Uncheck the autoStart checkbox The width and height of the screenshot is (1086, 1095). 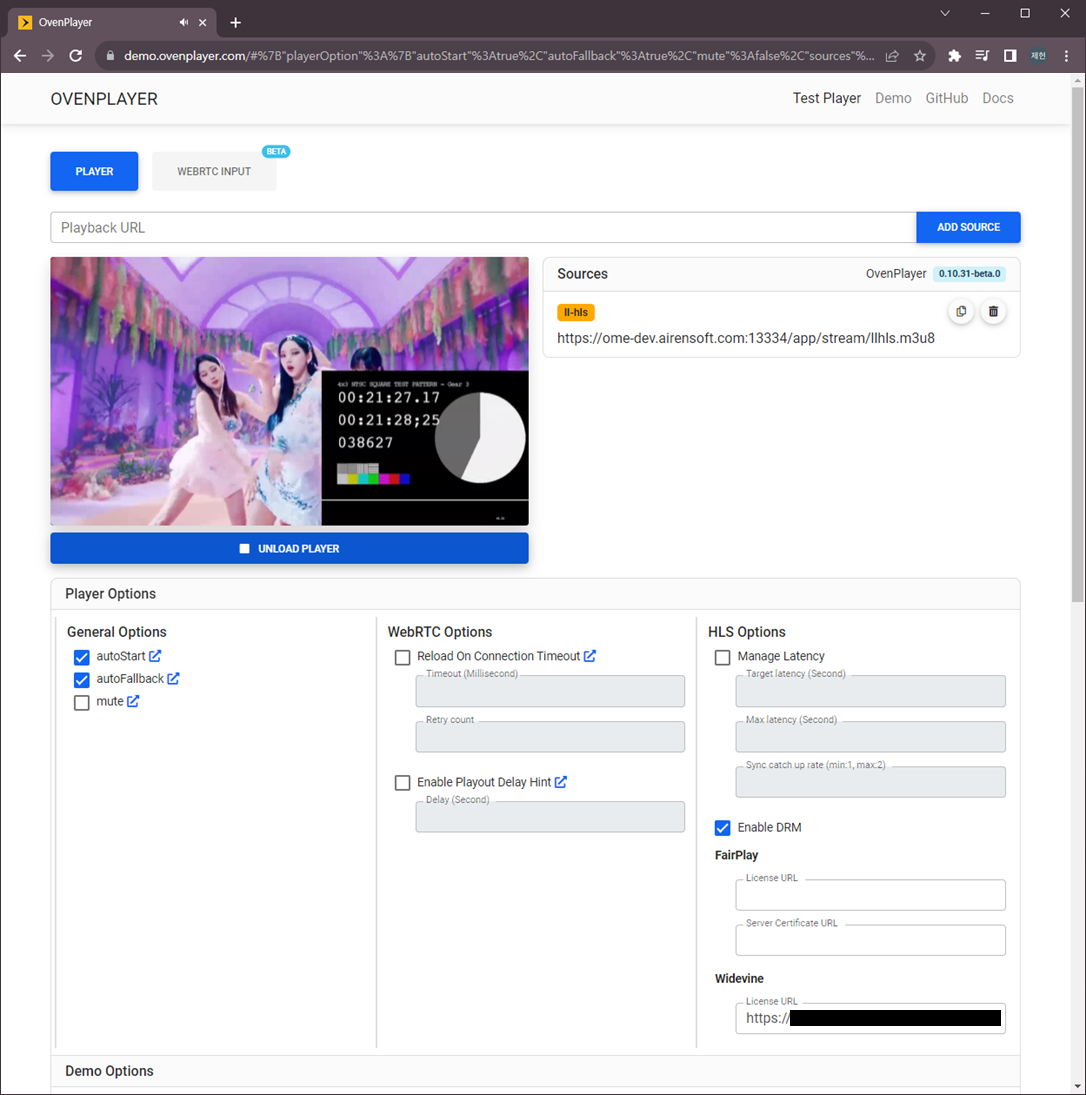click(82, 657)
